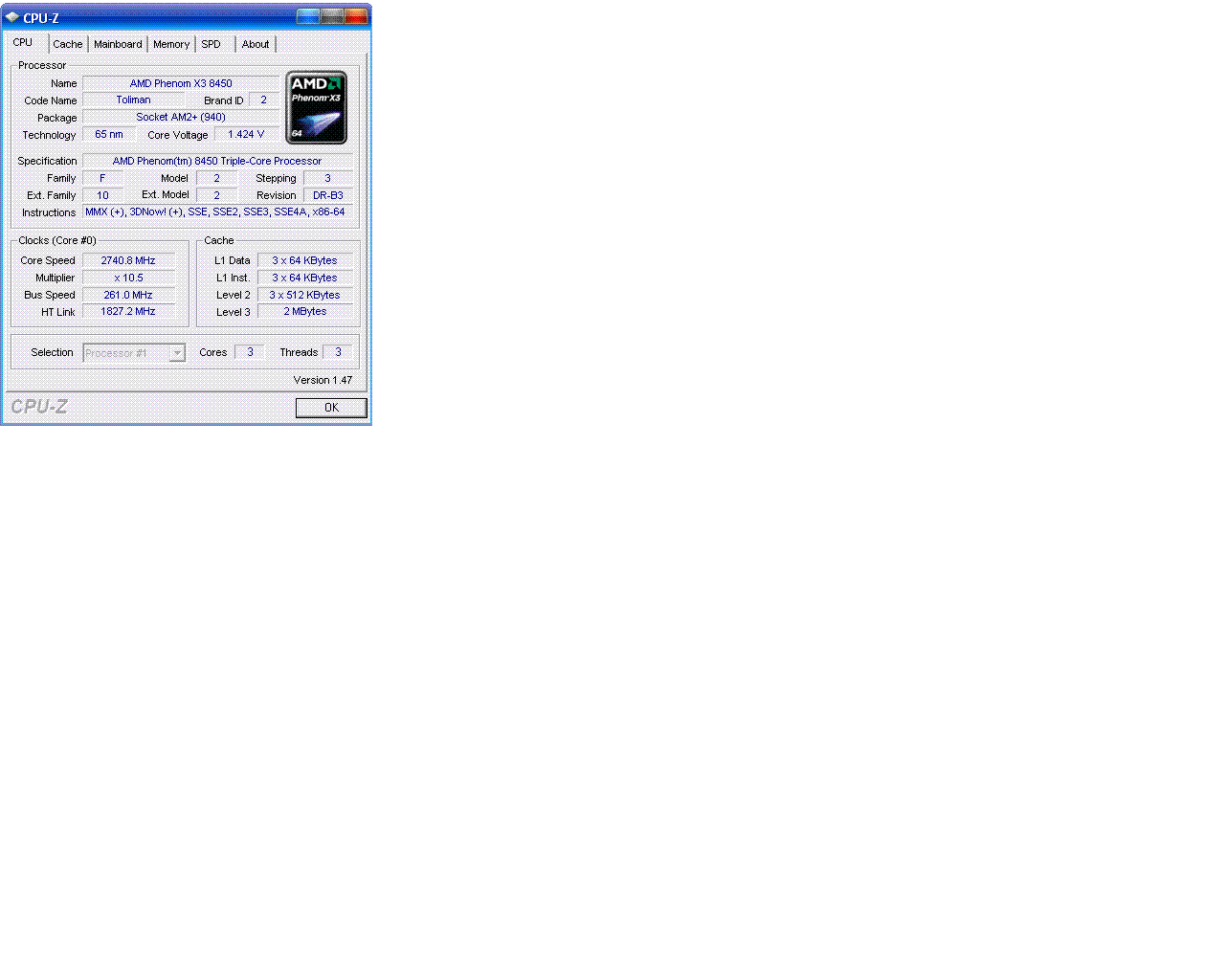The width and height of the screenshot is (1225, 980).
Task: Click the Stepping value field
Action: (328, 178)
